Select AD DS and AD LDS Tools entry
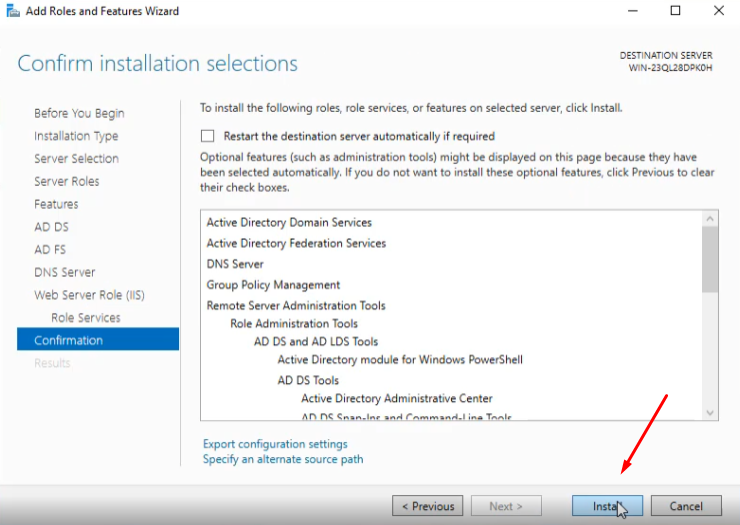 (x=316, y=341)
